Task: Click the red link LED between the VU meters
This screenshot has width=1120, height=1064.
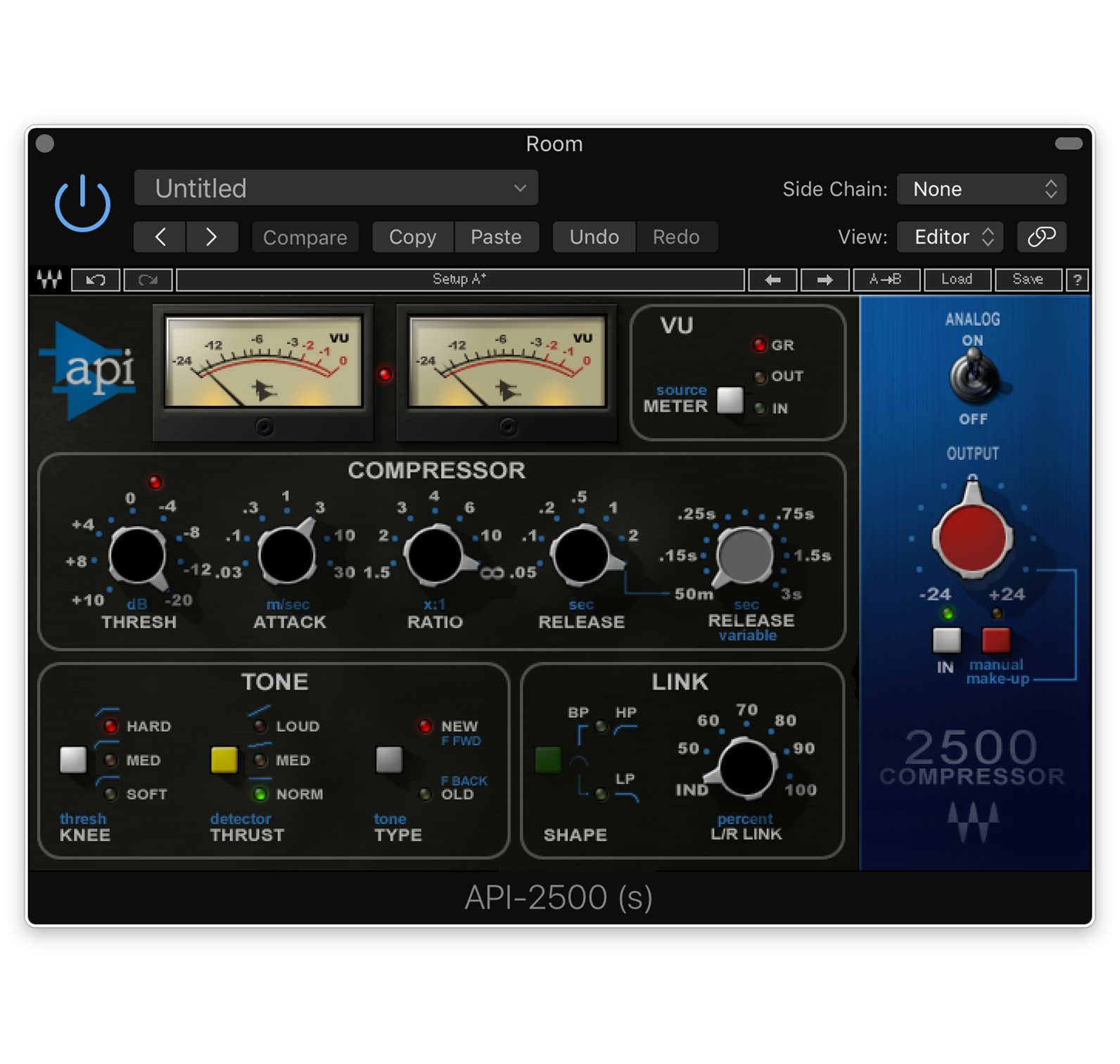Action: 385,374
